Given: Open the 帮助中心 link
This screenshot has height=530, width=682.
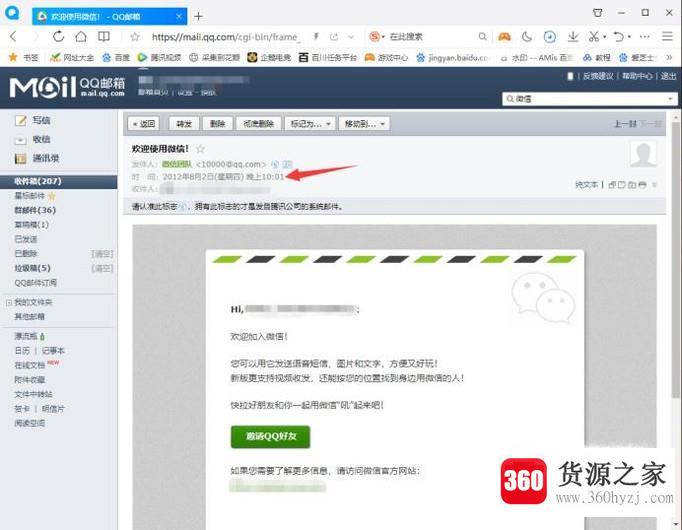Looking at the screenshot, I should [x=637, y=76].
